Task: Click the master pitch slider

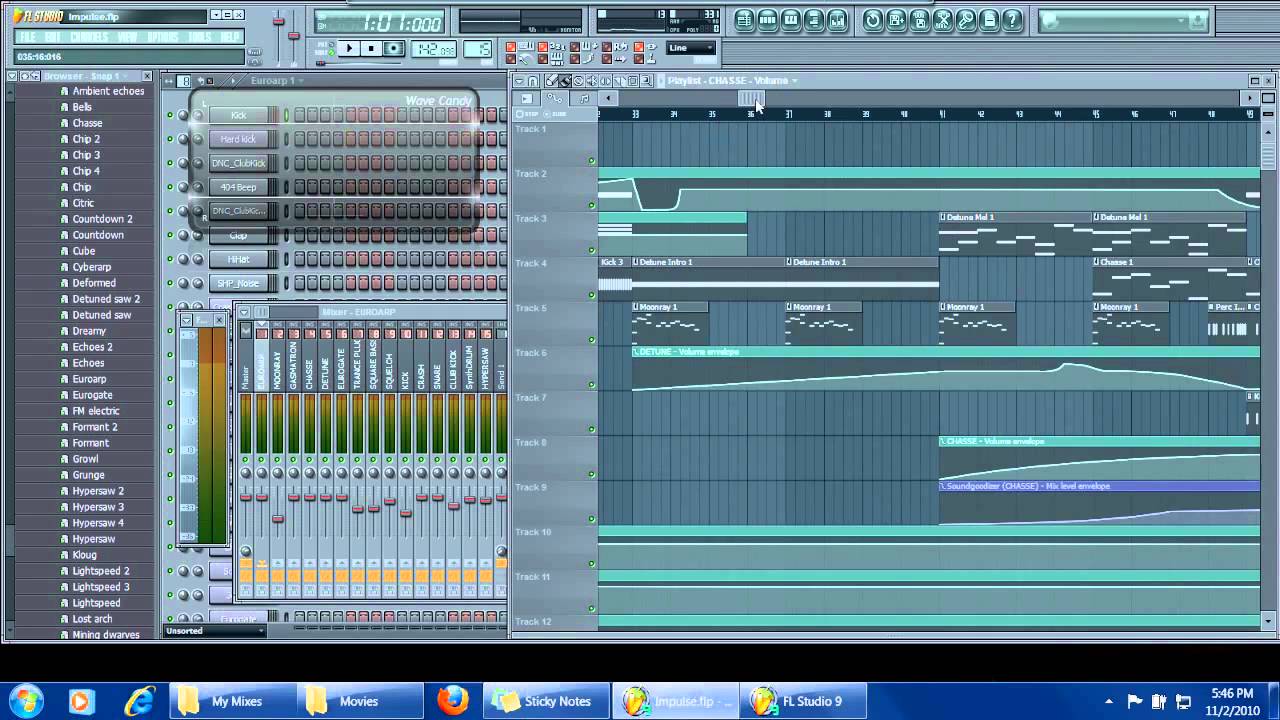Action: point(294,36)
